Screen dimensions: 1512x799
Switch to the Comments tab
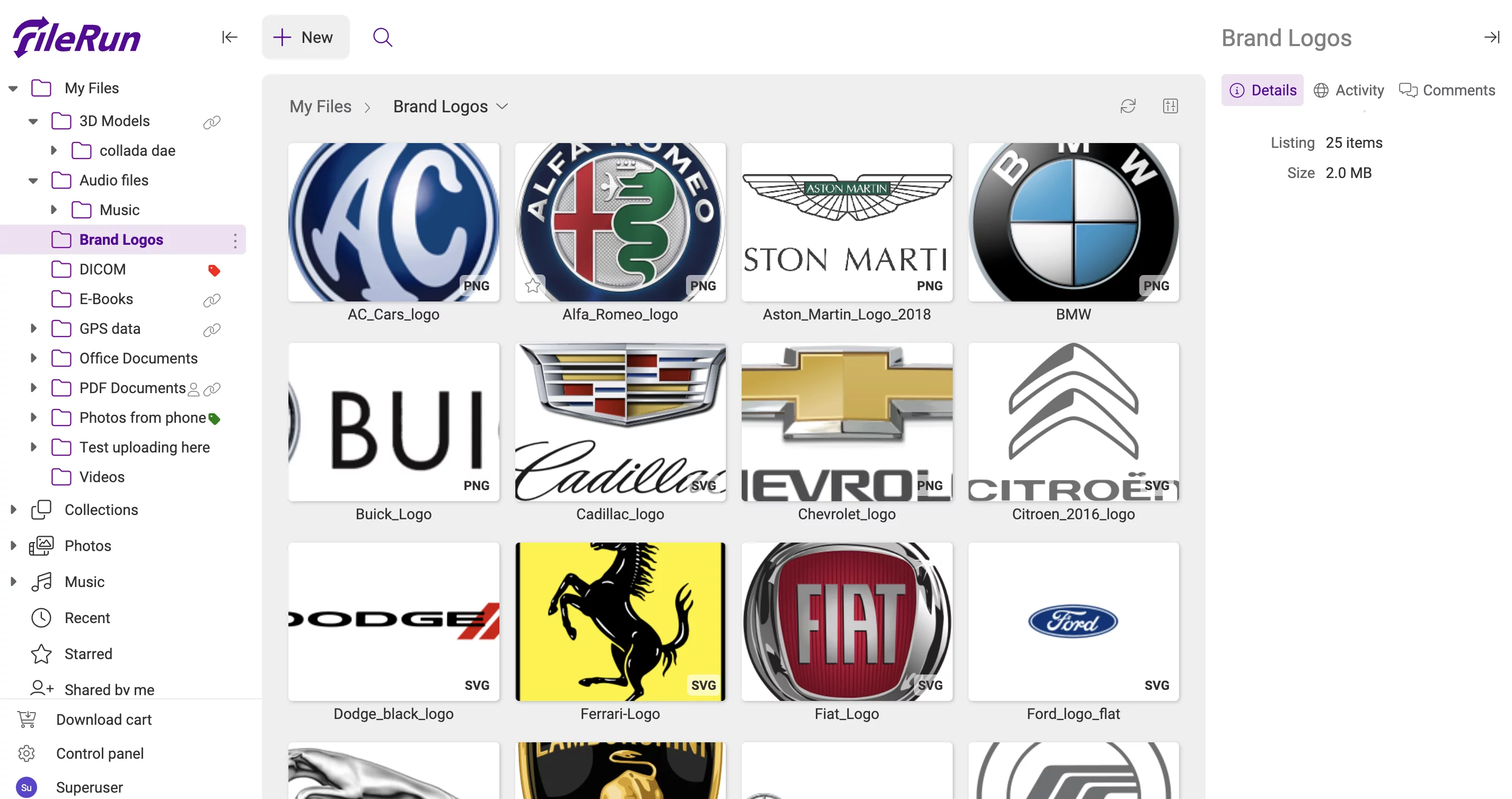(1447, 91)
